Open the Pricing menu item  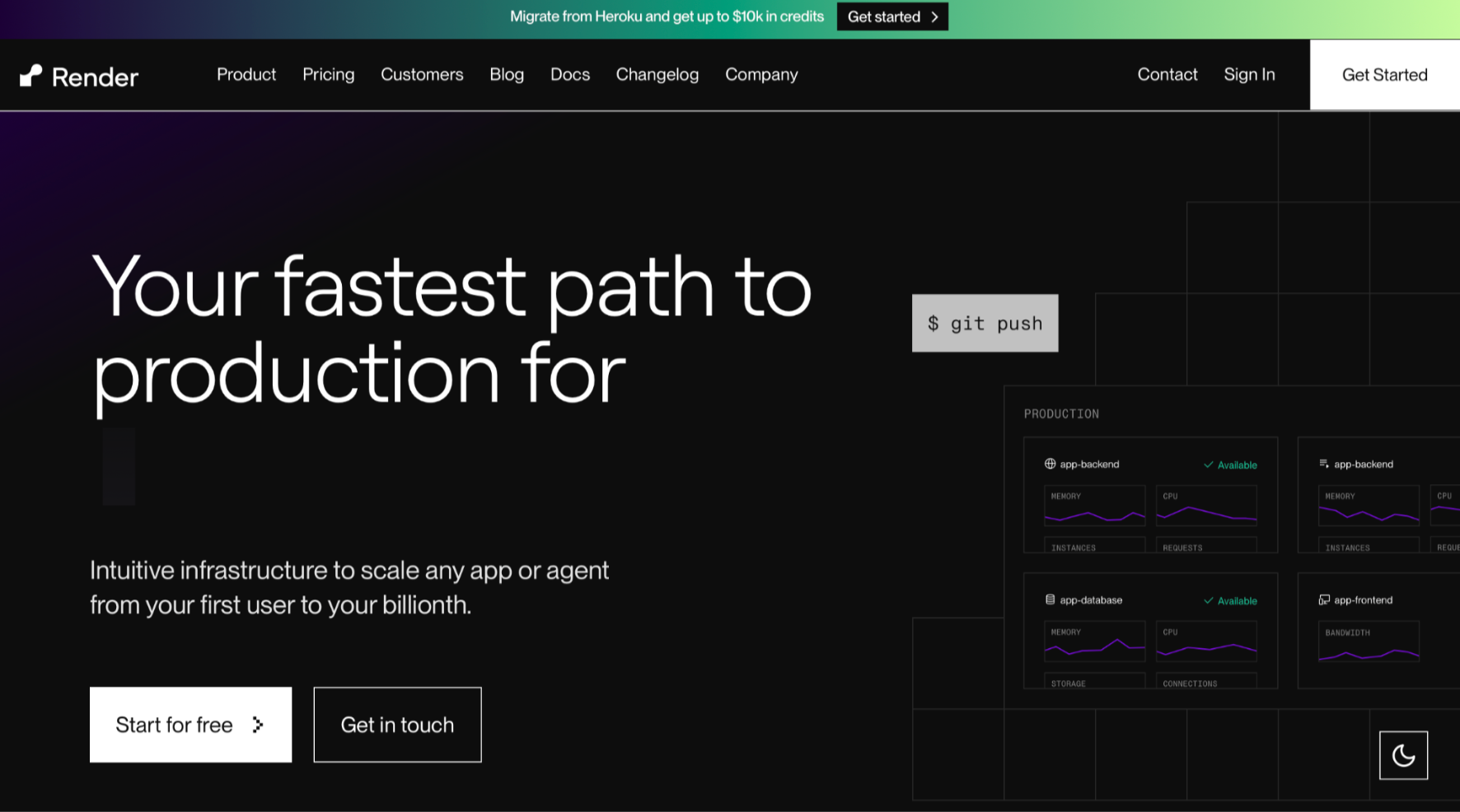click(x=328, y=74)
